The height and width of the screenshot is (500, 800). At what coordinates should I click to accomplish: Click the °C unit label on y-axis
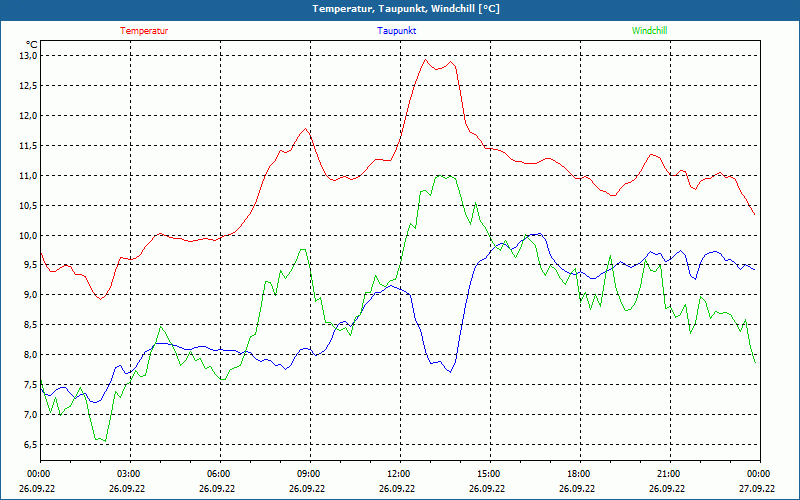pos(32,45)
